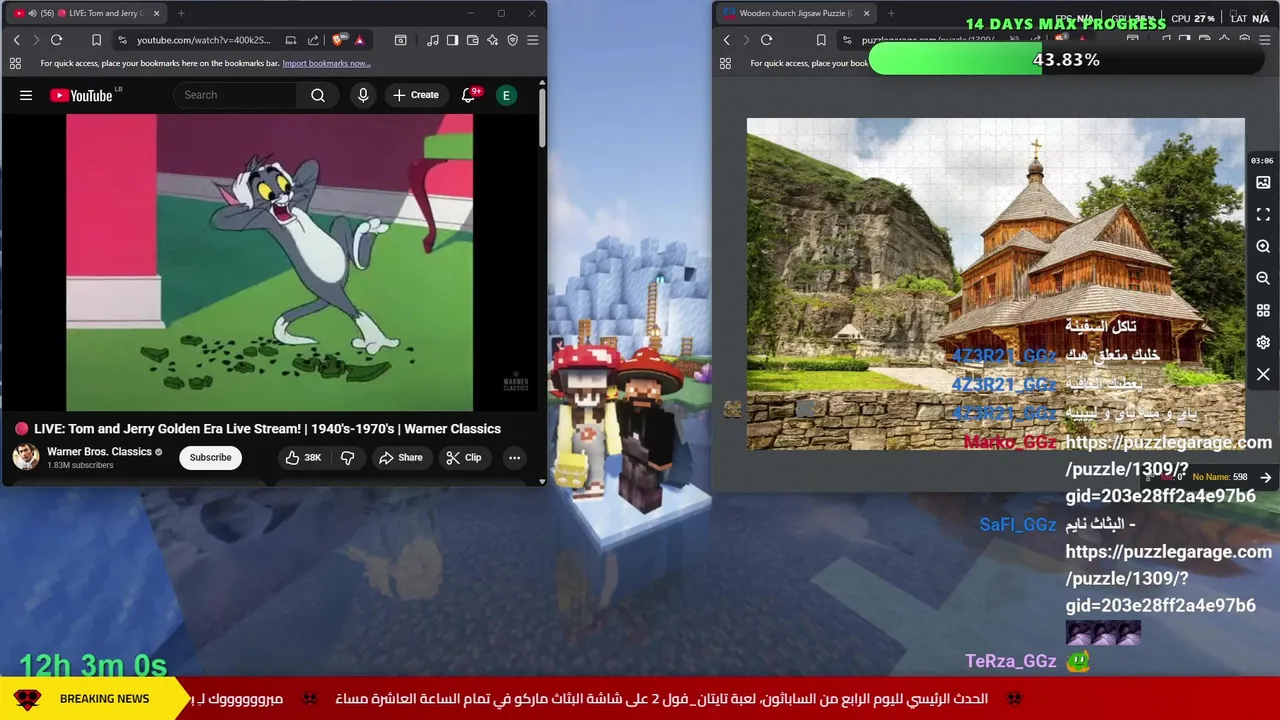Mute the tab via its speaker icon
This screenshot has width=1280, height=720.
tap(32, 13)
